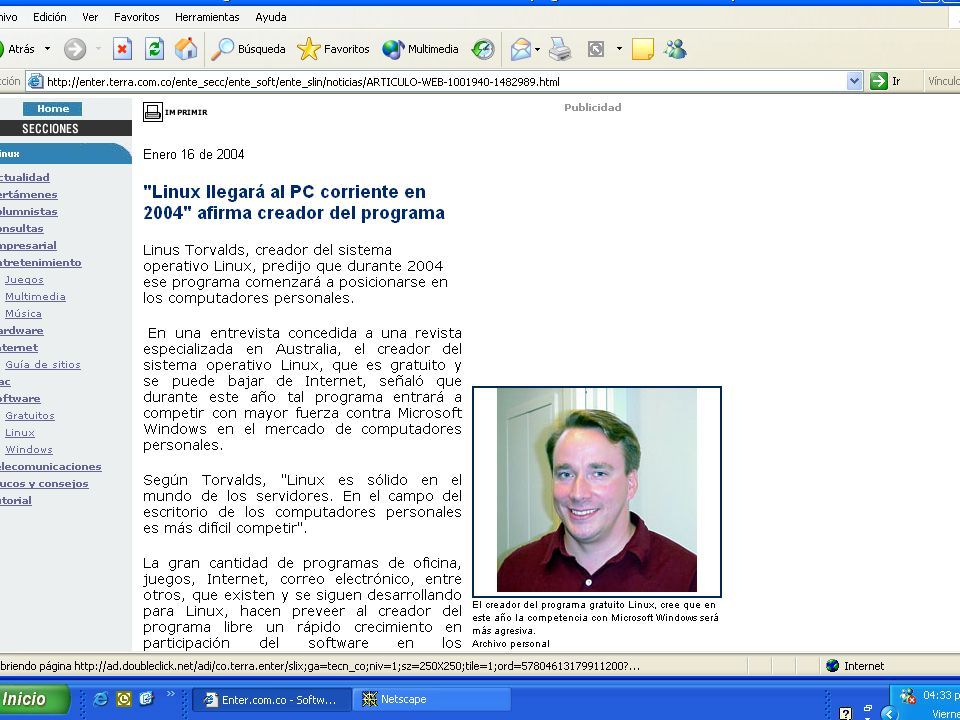The width and height of the screenshot is (960, 720).
Task: Click the address bar URL field
Action: (x=446, y=81)
